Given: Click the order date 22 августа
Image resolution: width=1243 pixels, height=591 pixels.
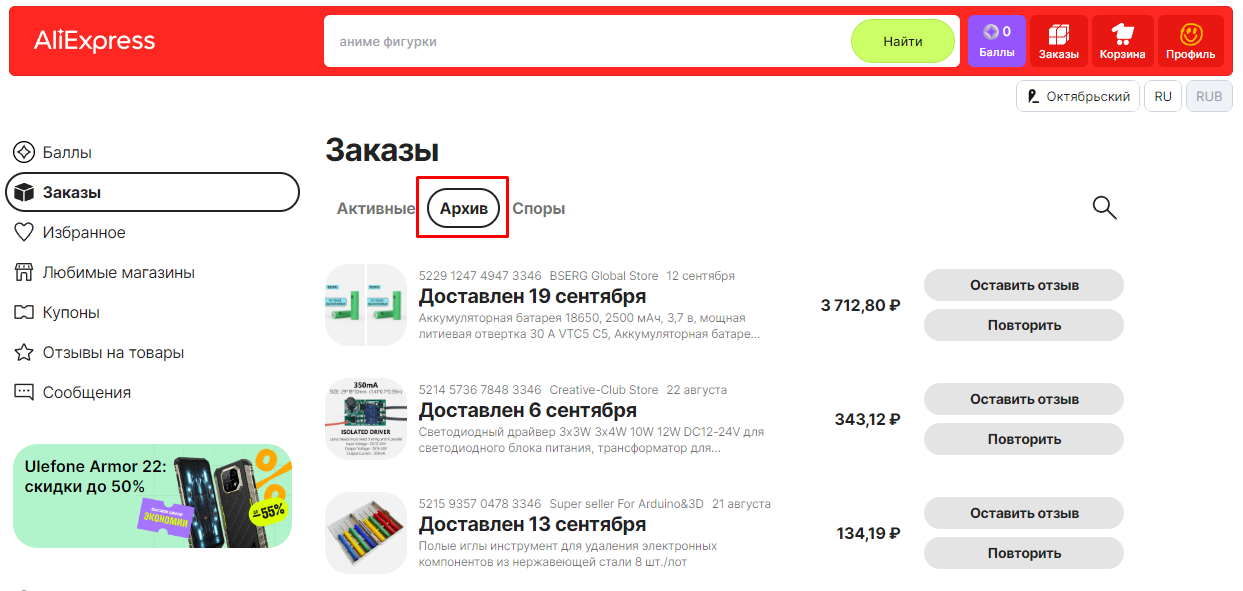Looking at the screenshot, I should (697, 390).
